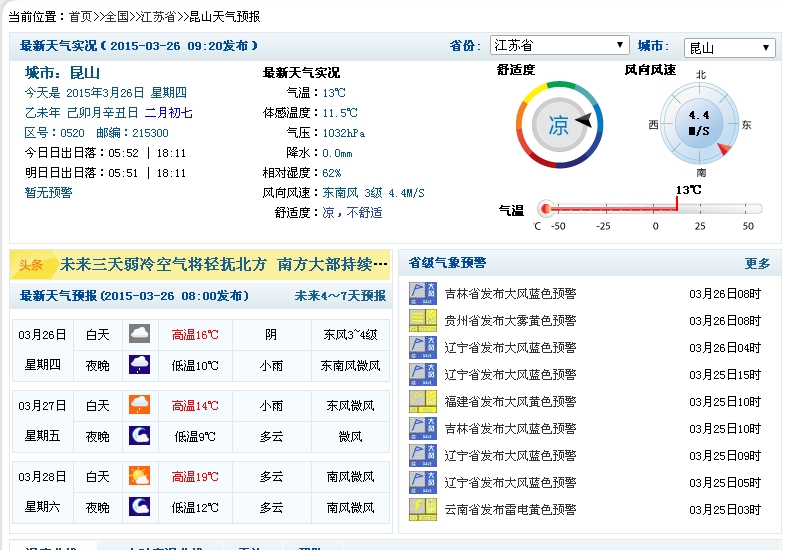Click the 低温12℃ cell for 03月28日
This screenshot has width=789, height=550.
point(195,508)
